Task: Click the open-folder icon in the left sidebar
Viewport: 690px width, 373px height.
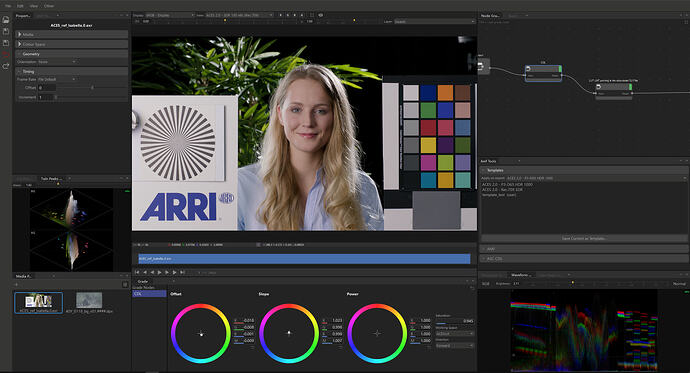Action: (x=6, y=20)
